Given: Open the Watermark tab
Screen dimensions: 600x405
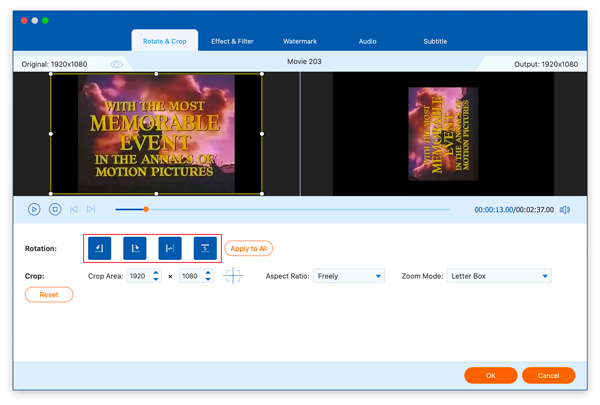Looking at the screenshot, I should (300, 42).
